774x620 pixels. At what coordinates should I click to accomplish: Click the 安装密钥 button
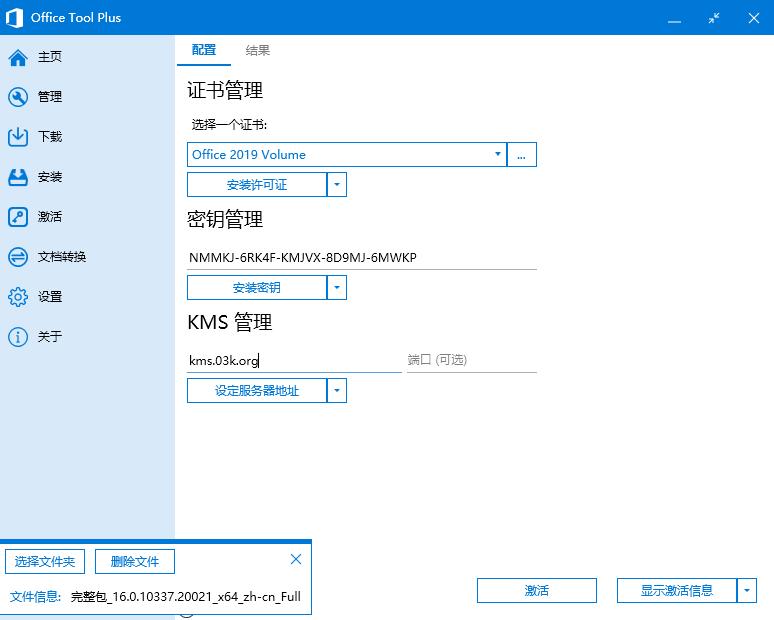[257, 288]
